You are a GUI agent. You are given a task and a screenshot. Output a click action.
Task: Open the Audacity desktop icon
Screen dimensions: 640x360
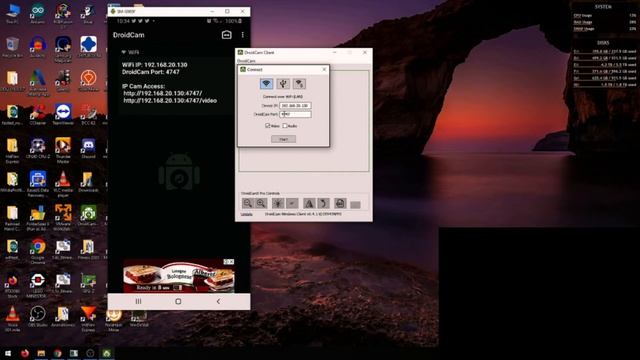coord(38,47)
